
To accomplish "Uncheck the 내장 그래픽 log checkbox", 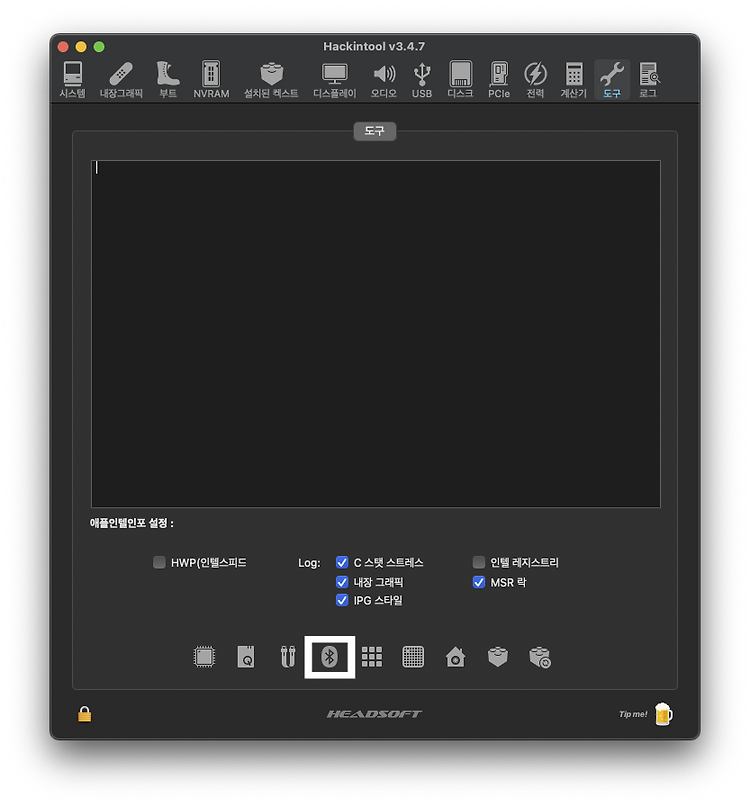I will click(x=342, y=582).
